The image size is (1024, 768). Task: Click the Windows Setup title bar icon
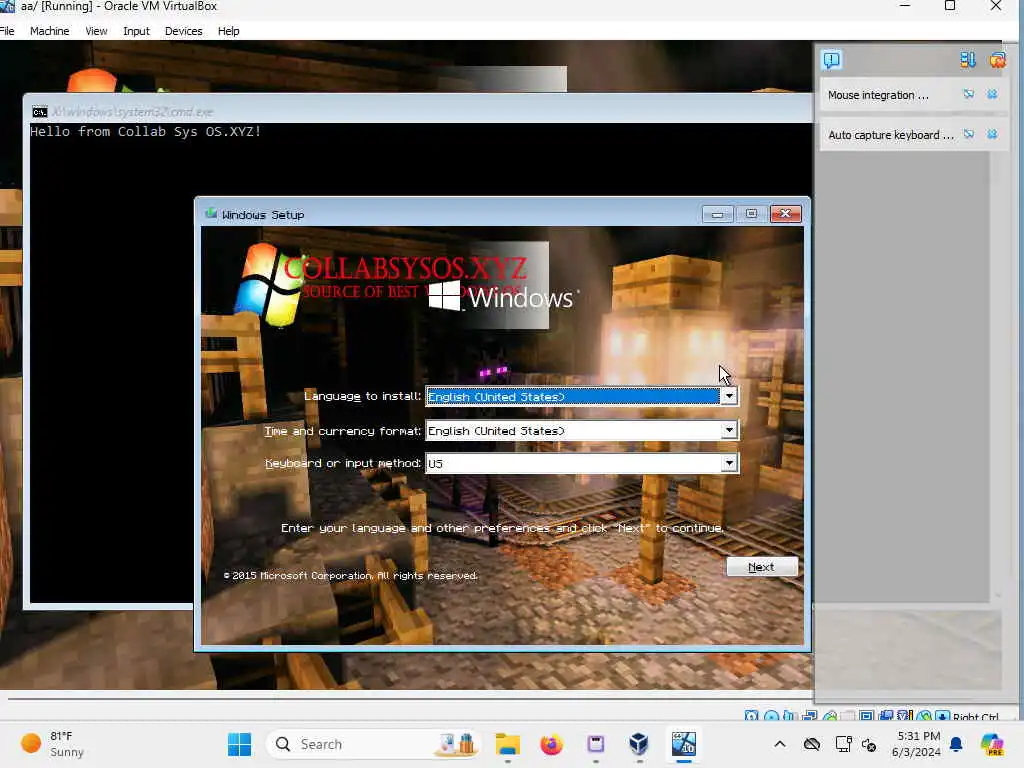pyautogui.click(x=211, y=214)
